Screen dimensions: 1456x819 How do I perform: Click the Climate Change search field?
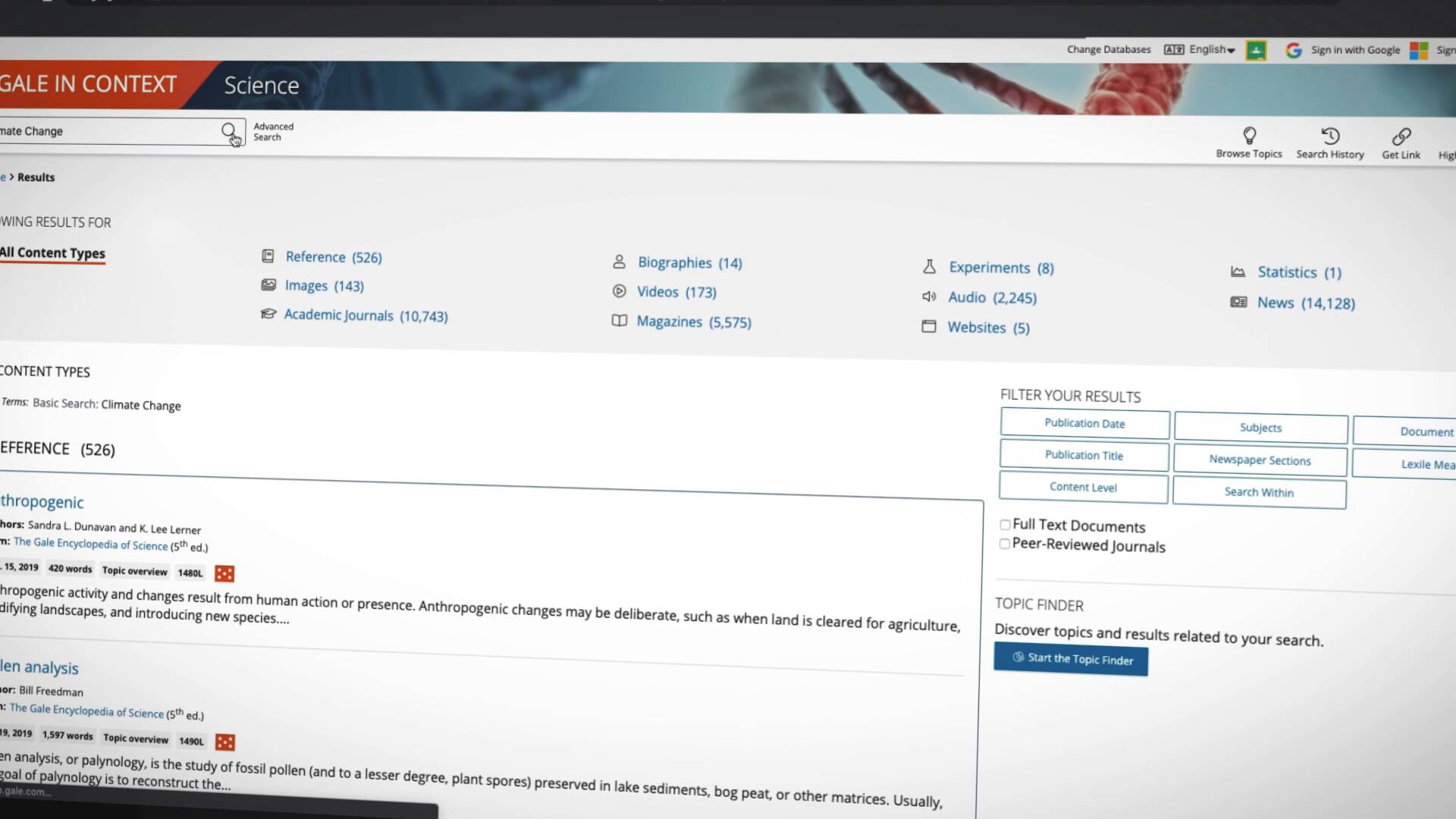[x=106, y=131]
